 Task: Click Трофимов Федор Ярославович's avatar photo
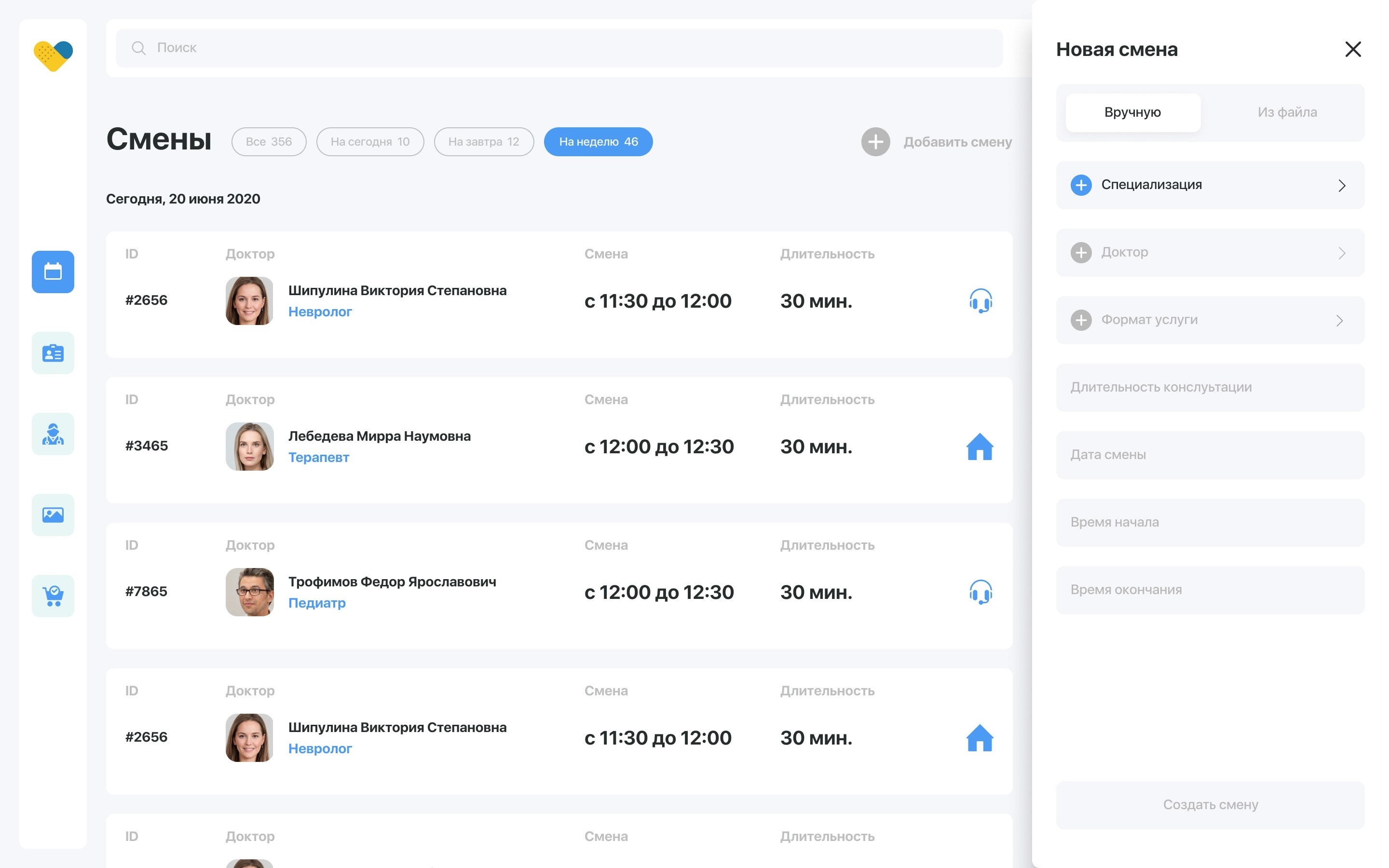pyautogui.click(x=249, y=592)
